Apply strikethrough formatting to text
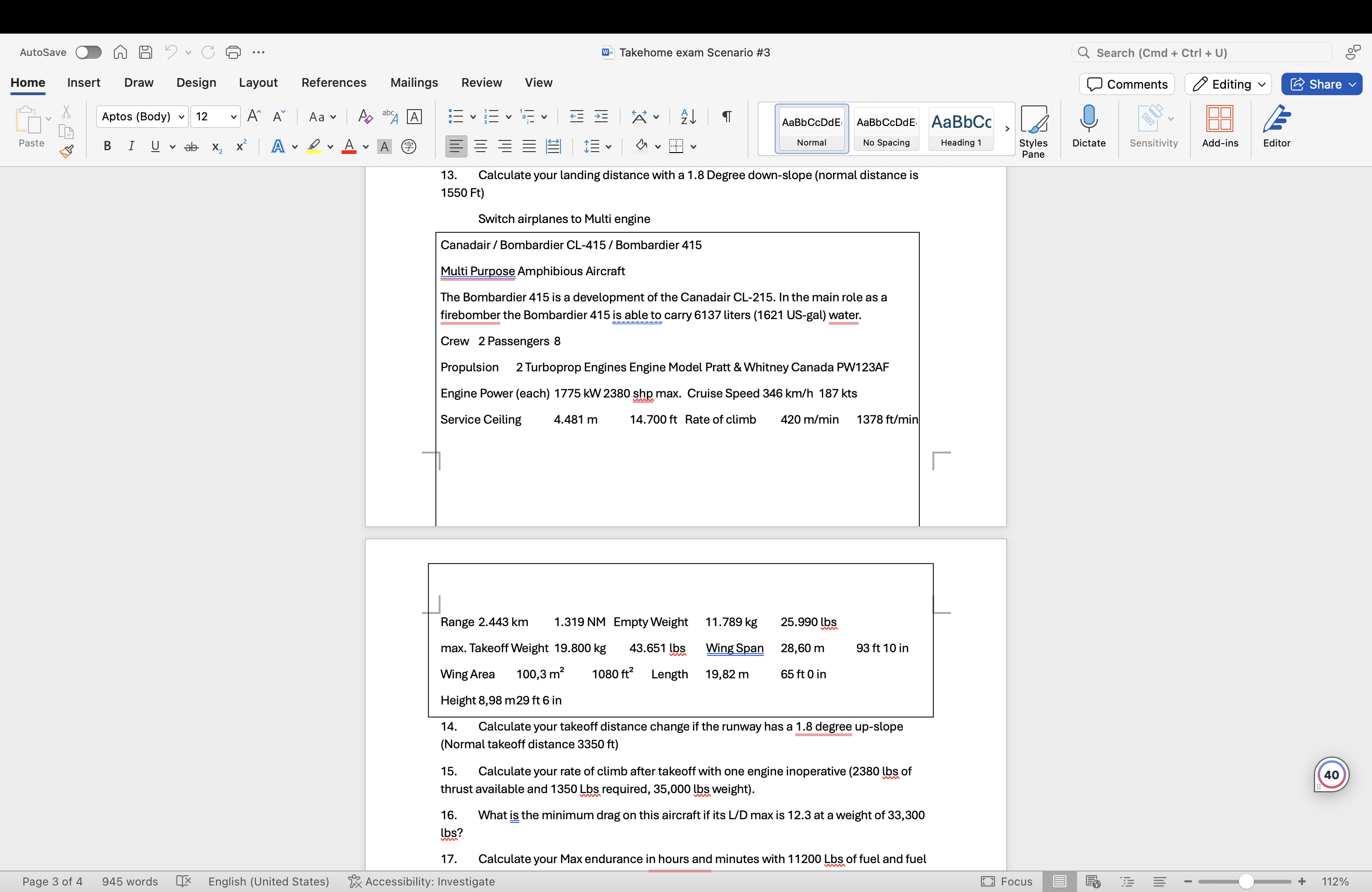This screenshot has width=1372, height=892. pyautogui.click(x=191, y=147)
